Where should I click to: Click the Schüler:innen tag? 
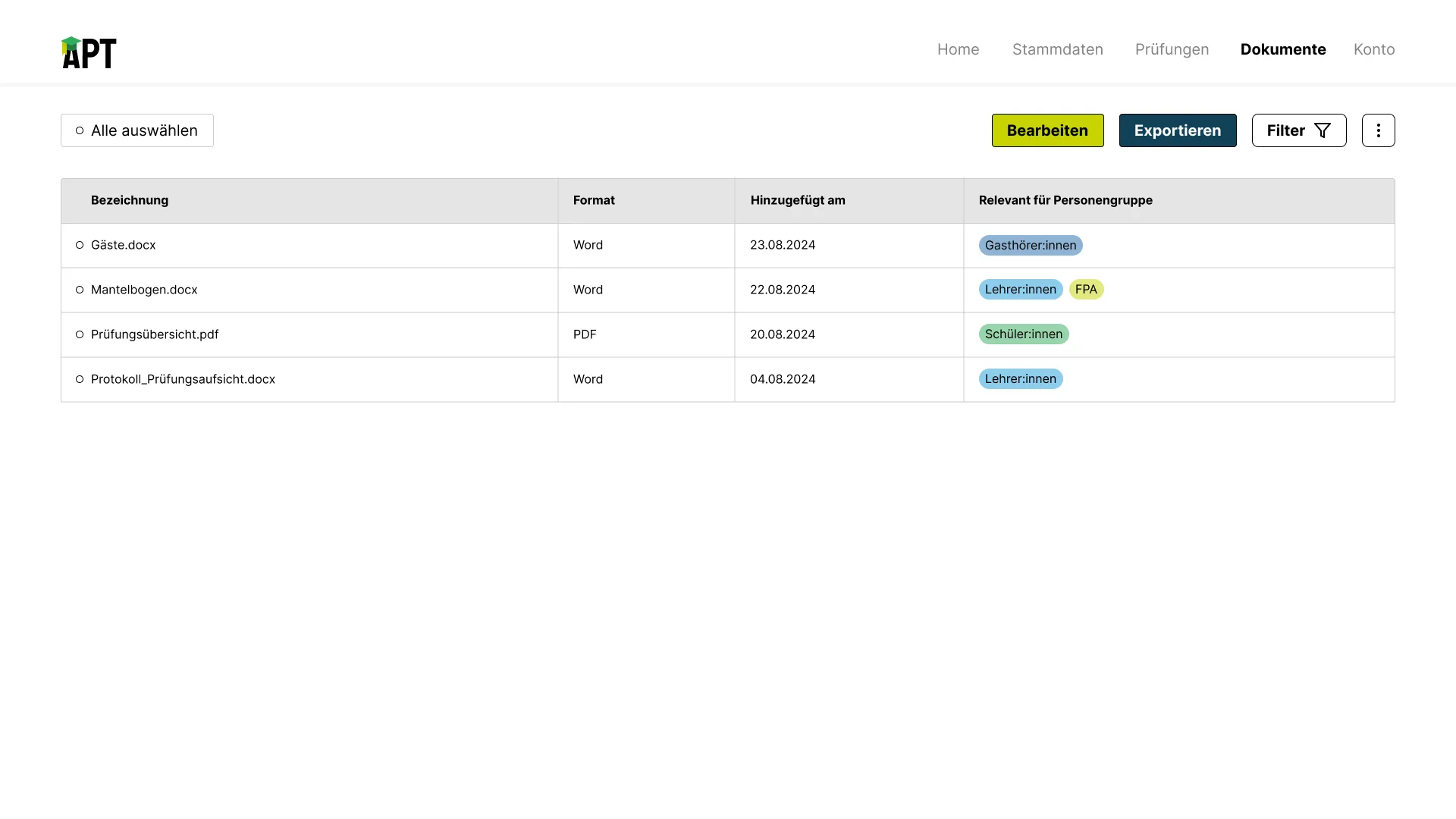click(x=1024, y=334)
